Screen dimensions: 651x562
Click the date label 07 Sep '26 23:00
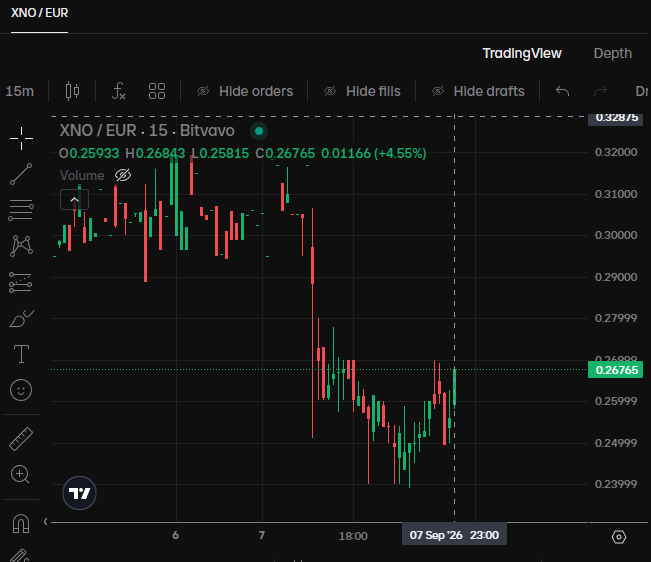click(x=454, y=535)
